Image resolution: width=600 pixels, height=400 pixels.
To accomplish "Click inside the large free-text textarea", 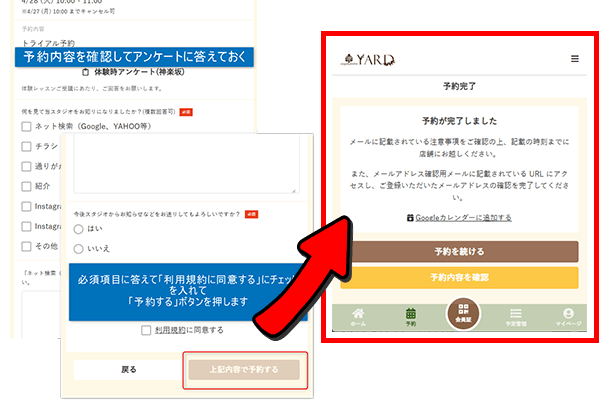I will 186,163.
